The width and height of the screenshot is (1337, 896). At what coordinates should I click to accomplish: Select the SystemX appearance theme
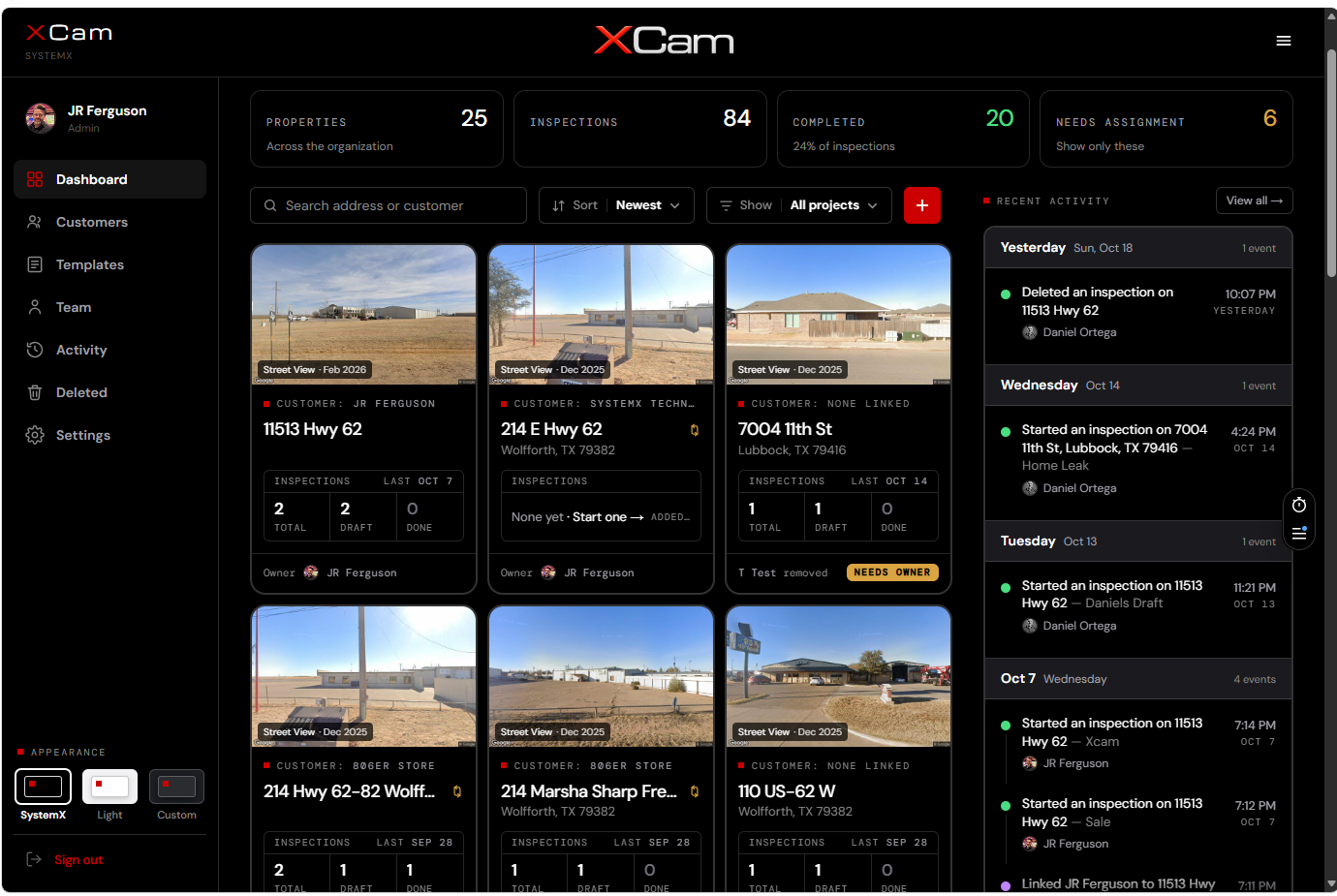click(43, 794)
